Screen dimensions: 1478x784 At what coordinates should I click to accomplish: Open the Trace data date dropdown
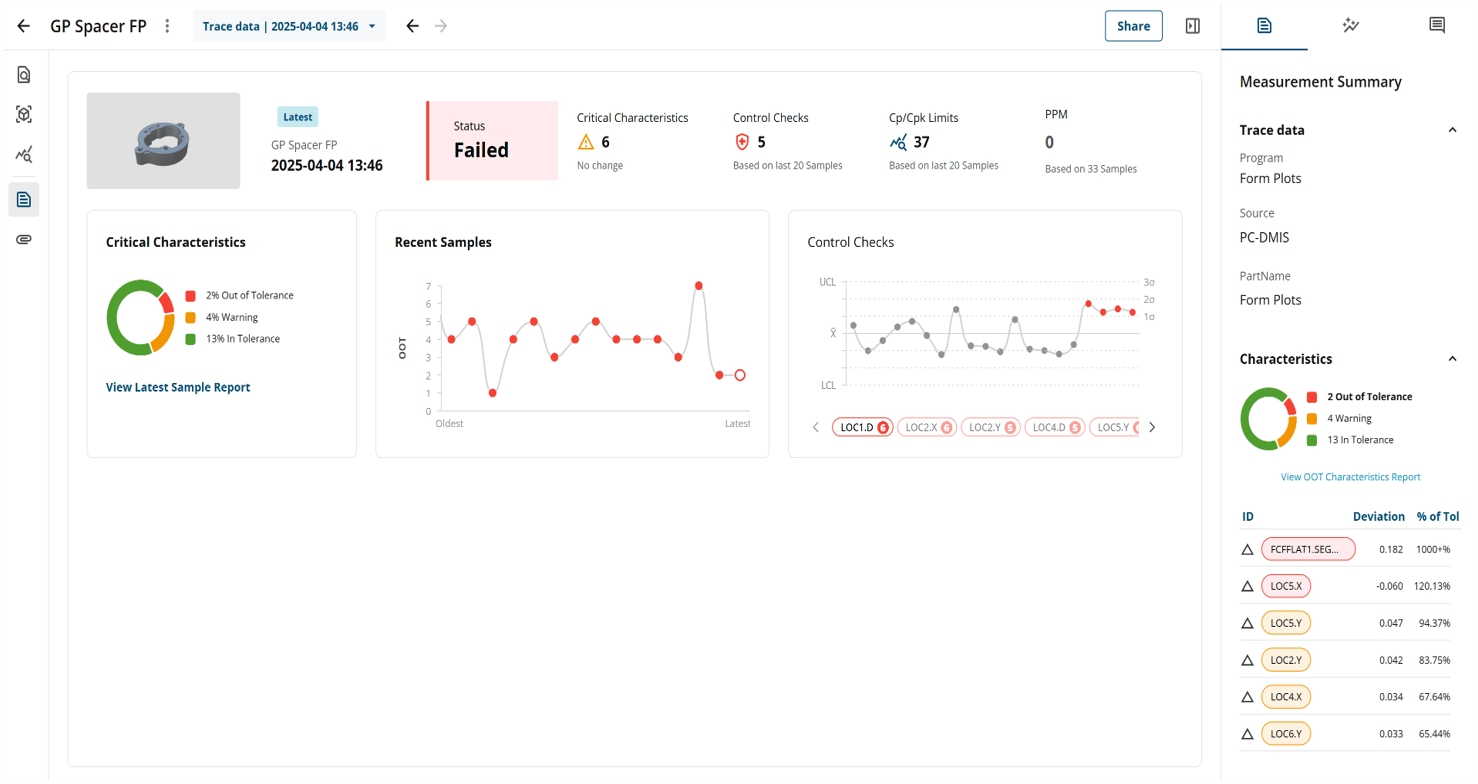[289, 26]
